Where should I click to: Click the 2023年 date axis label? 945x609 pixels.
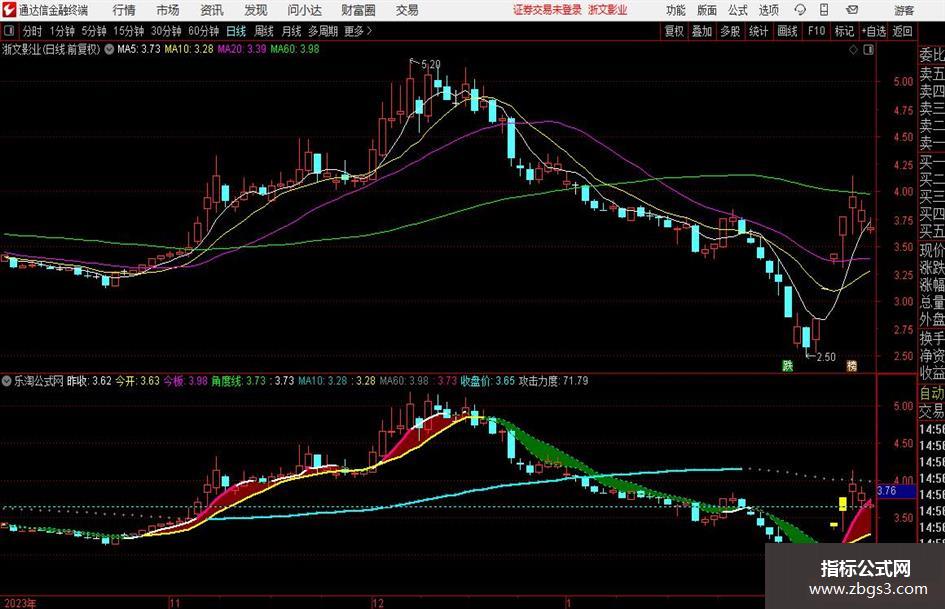[19, 602]
